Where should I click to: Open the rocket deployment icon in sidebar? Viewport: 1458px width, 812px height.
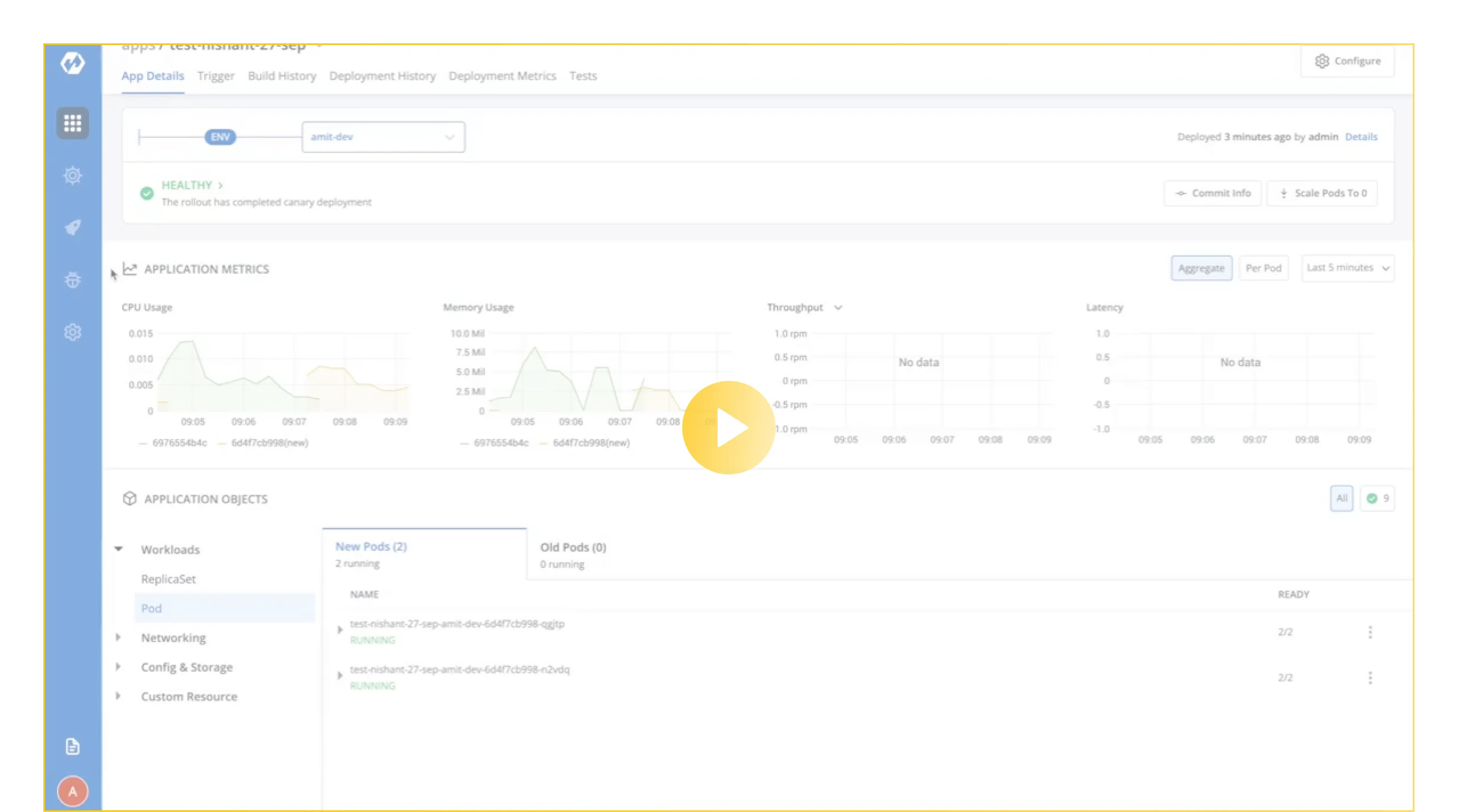[72, 228]
